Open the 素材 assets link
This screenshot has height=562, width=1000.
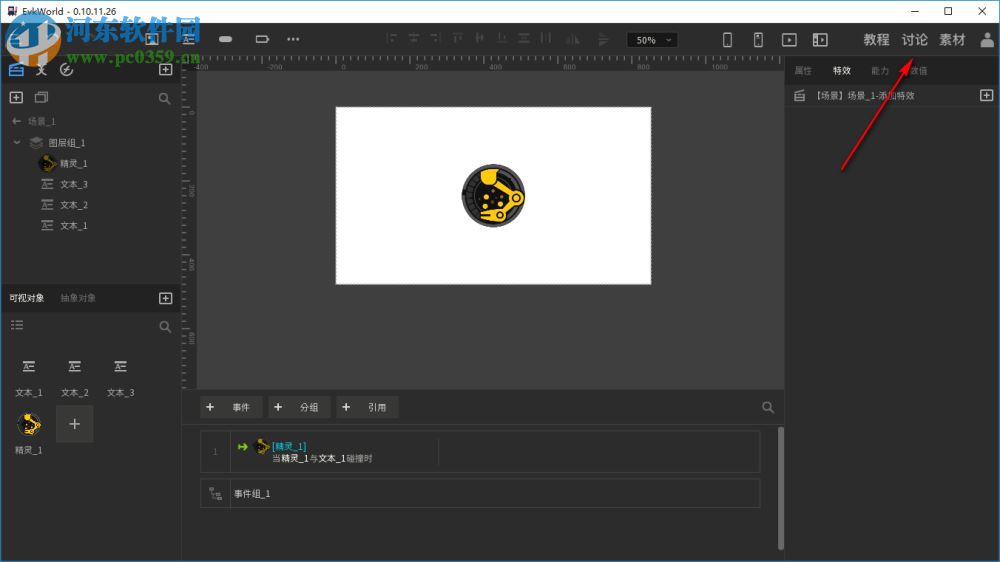[x=952, y=40]
